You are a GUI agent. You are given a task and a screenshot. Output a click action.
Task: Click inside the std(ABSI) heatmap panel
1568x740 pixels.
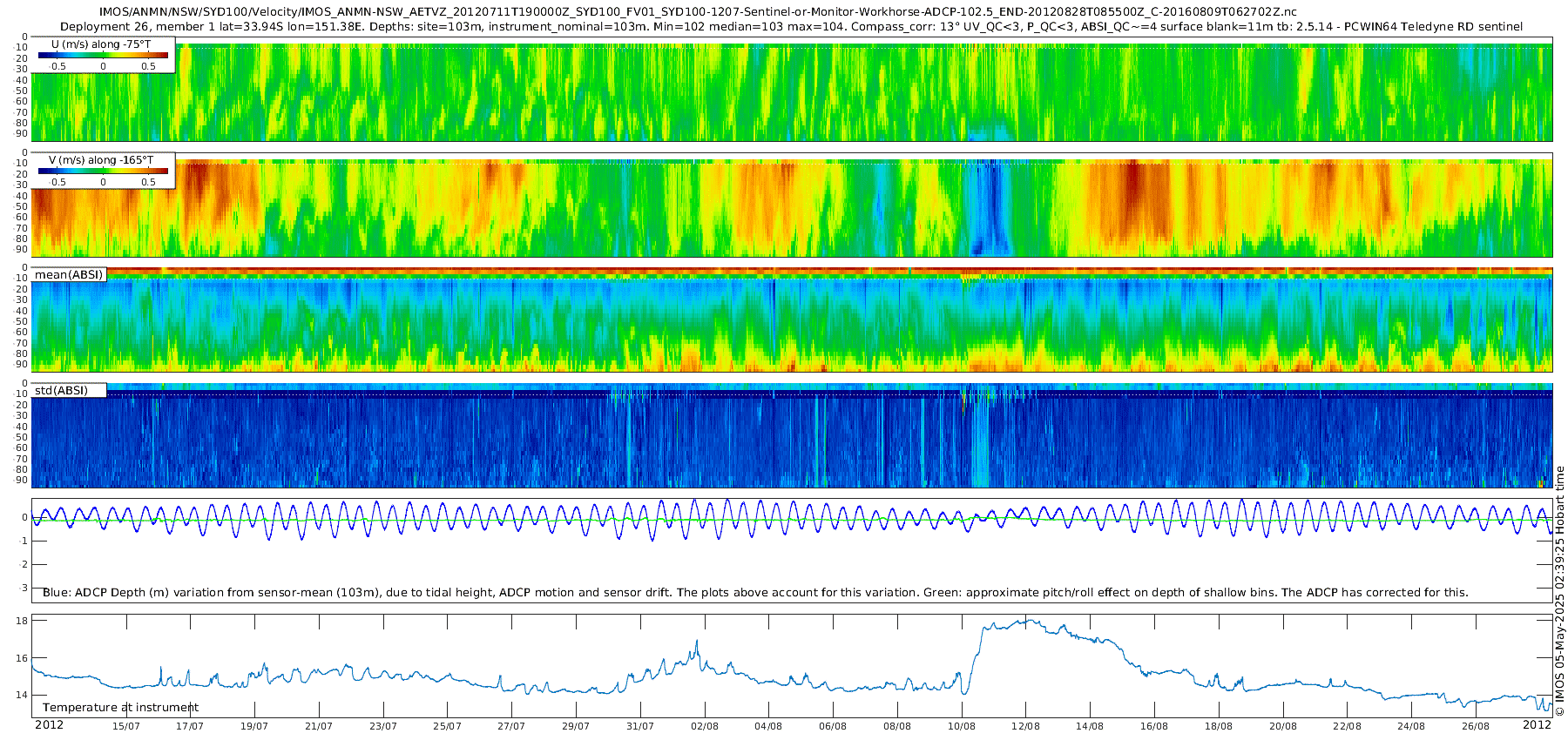coord(792,436)
